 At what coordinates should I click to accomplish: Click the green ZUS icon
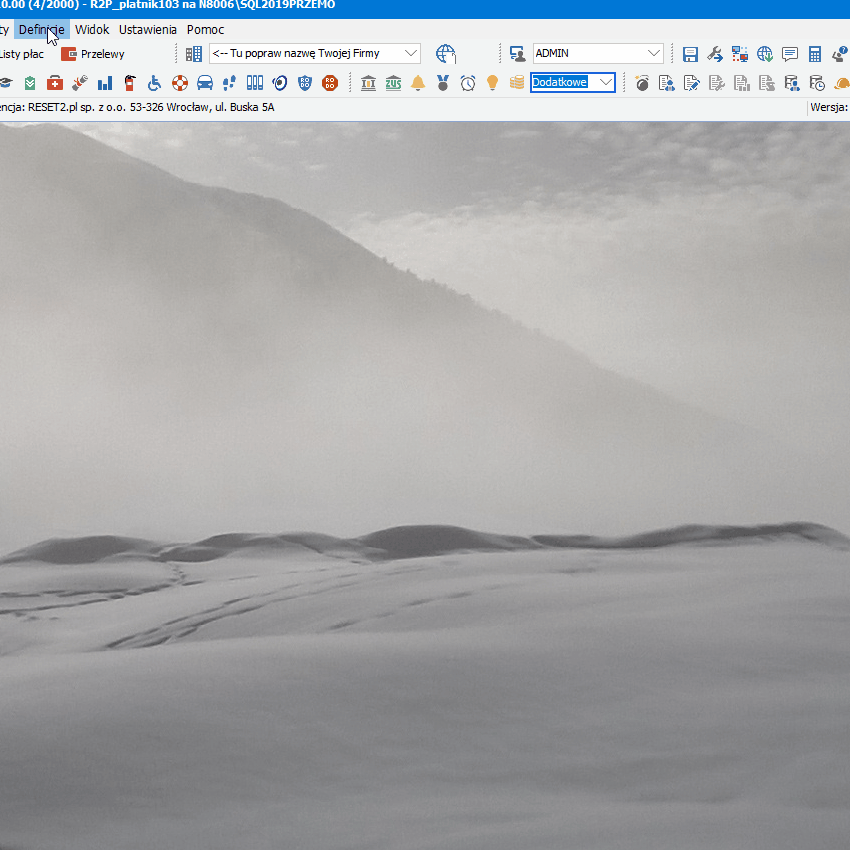click(394, 83)
